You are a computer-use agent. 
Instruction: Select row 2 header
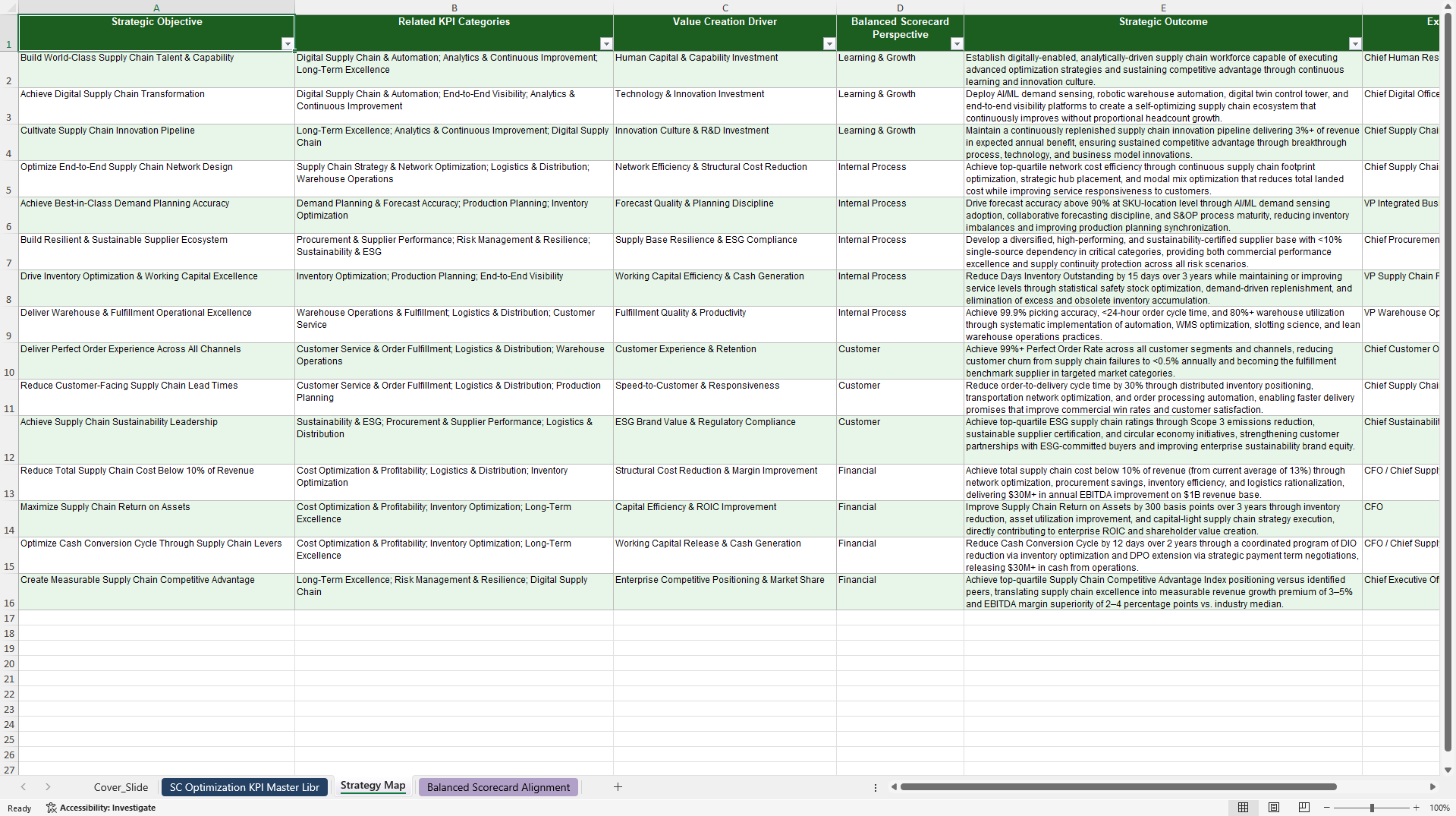[9, 70]
